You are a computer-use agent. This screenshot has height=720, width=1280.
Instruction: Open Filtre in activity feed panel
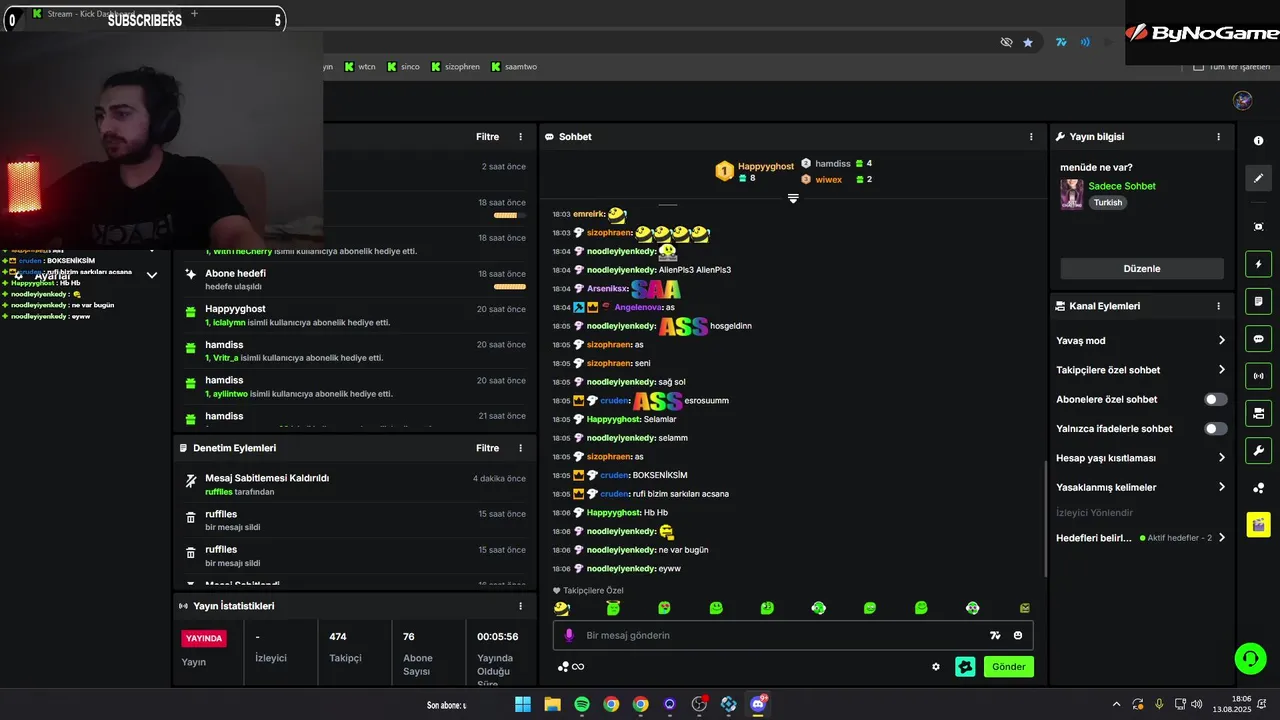point(487,137)
